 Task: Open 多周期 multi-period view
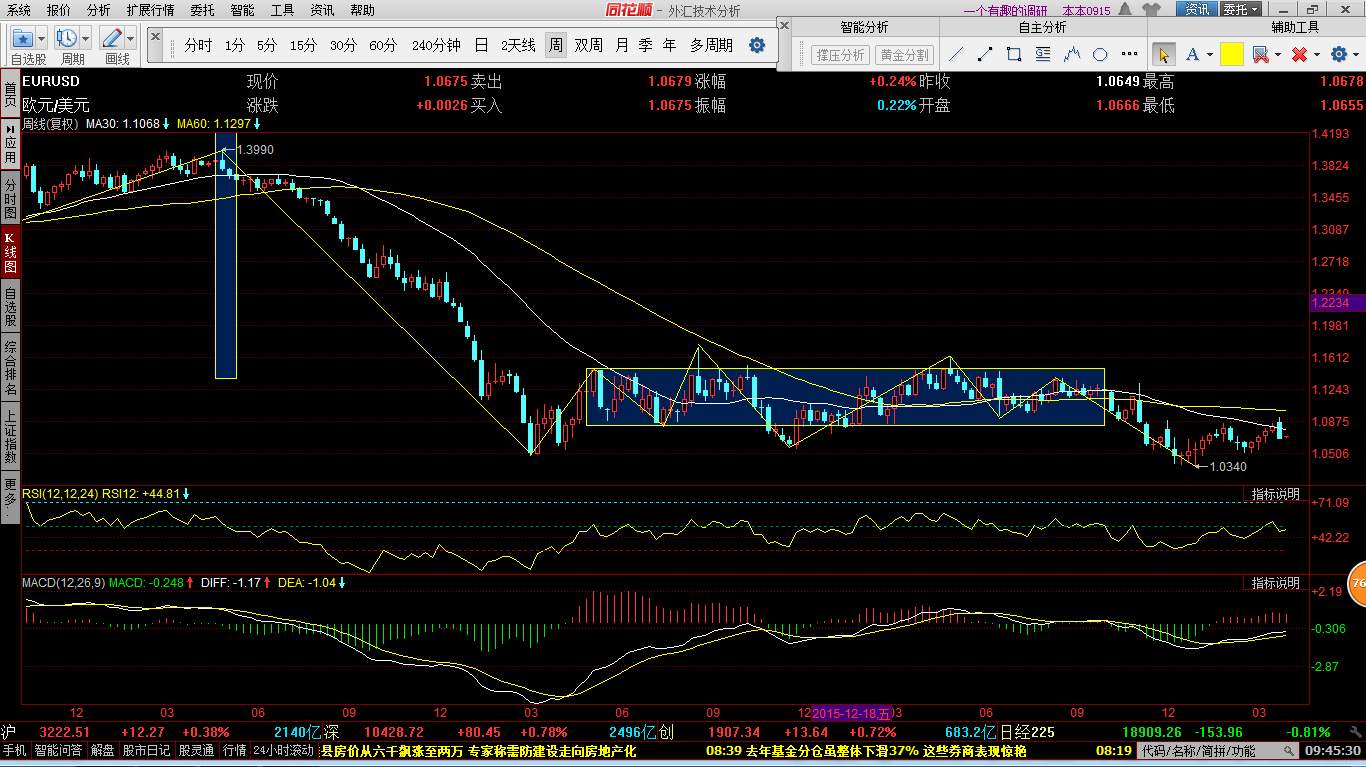coord(711,45)
